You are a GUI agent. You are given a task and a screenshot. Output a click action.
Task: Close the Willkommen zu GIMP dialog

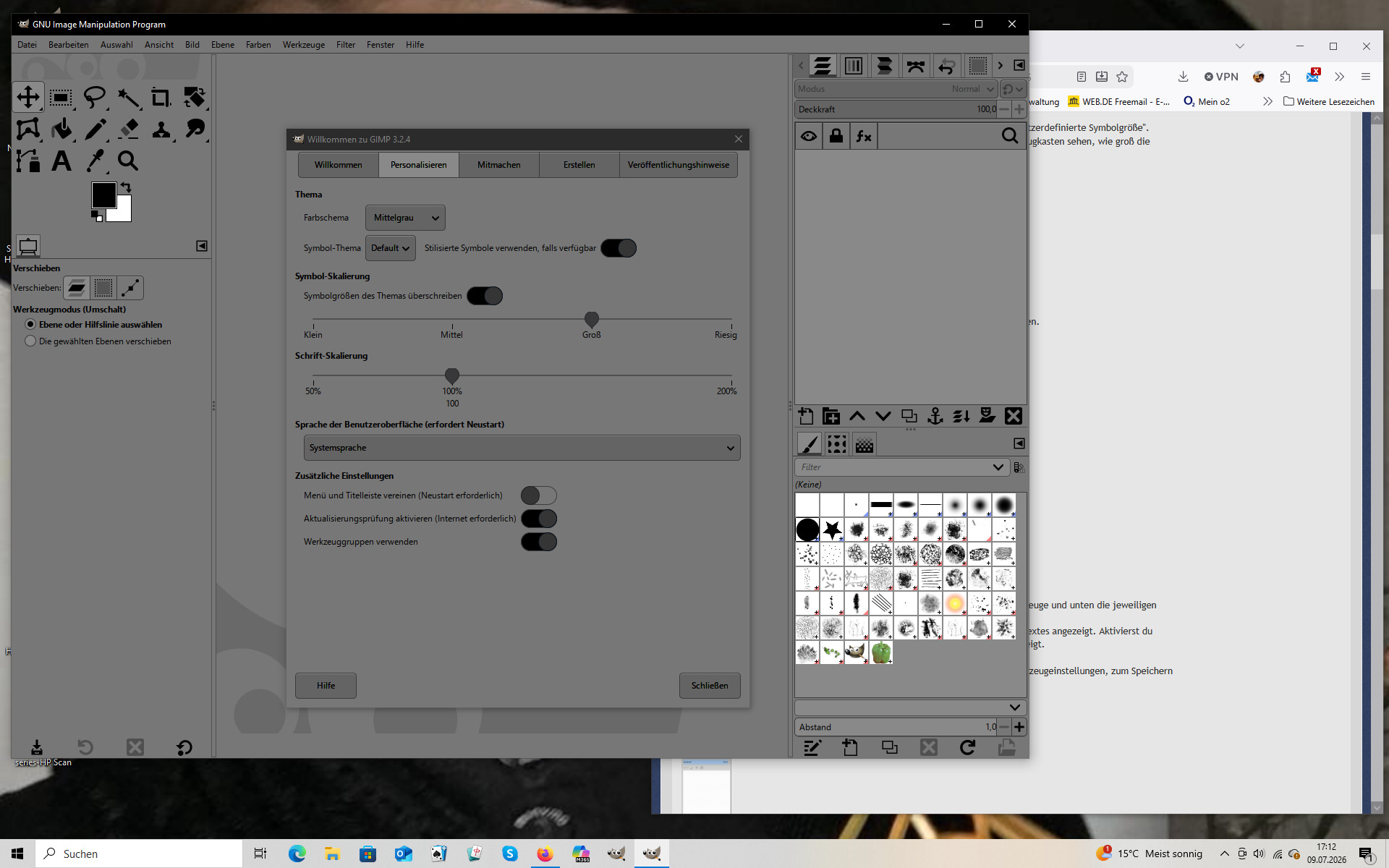739,139
